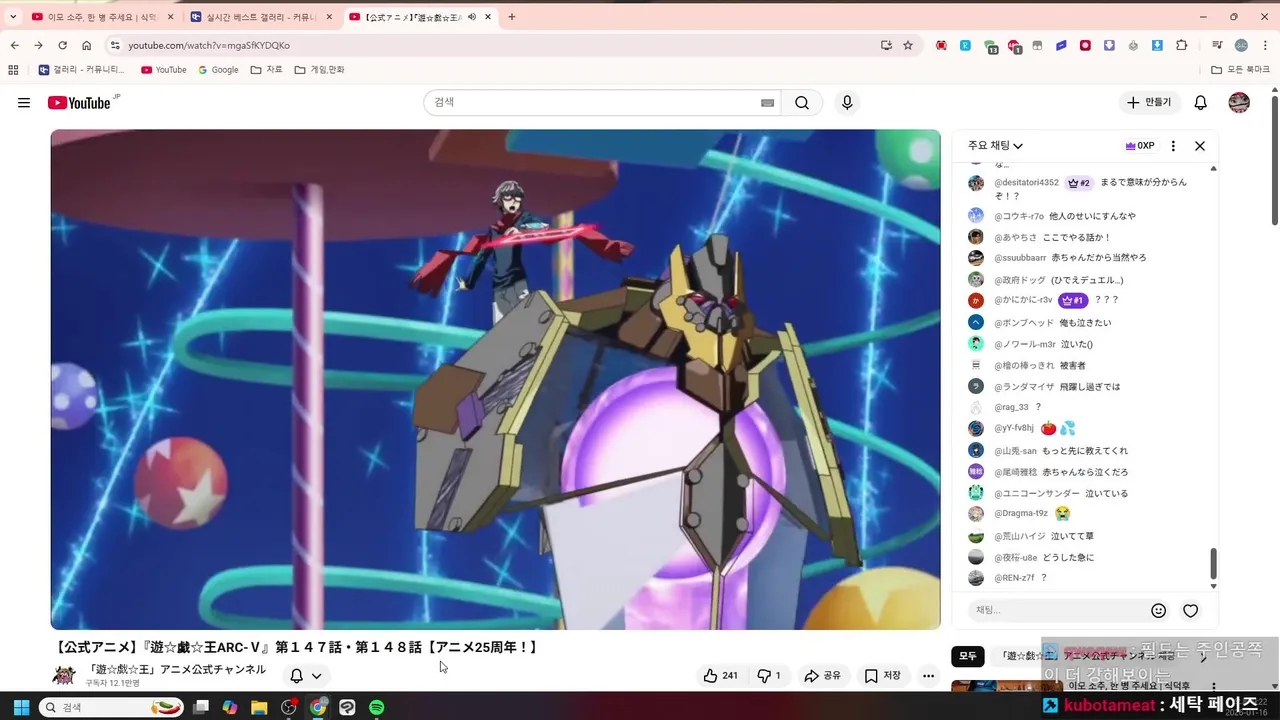1280x720 pixels.
Task: Open the Chrome extensions puzzle menu
Action: pyautogui.click(x=1182, y=45)
